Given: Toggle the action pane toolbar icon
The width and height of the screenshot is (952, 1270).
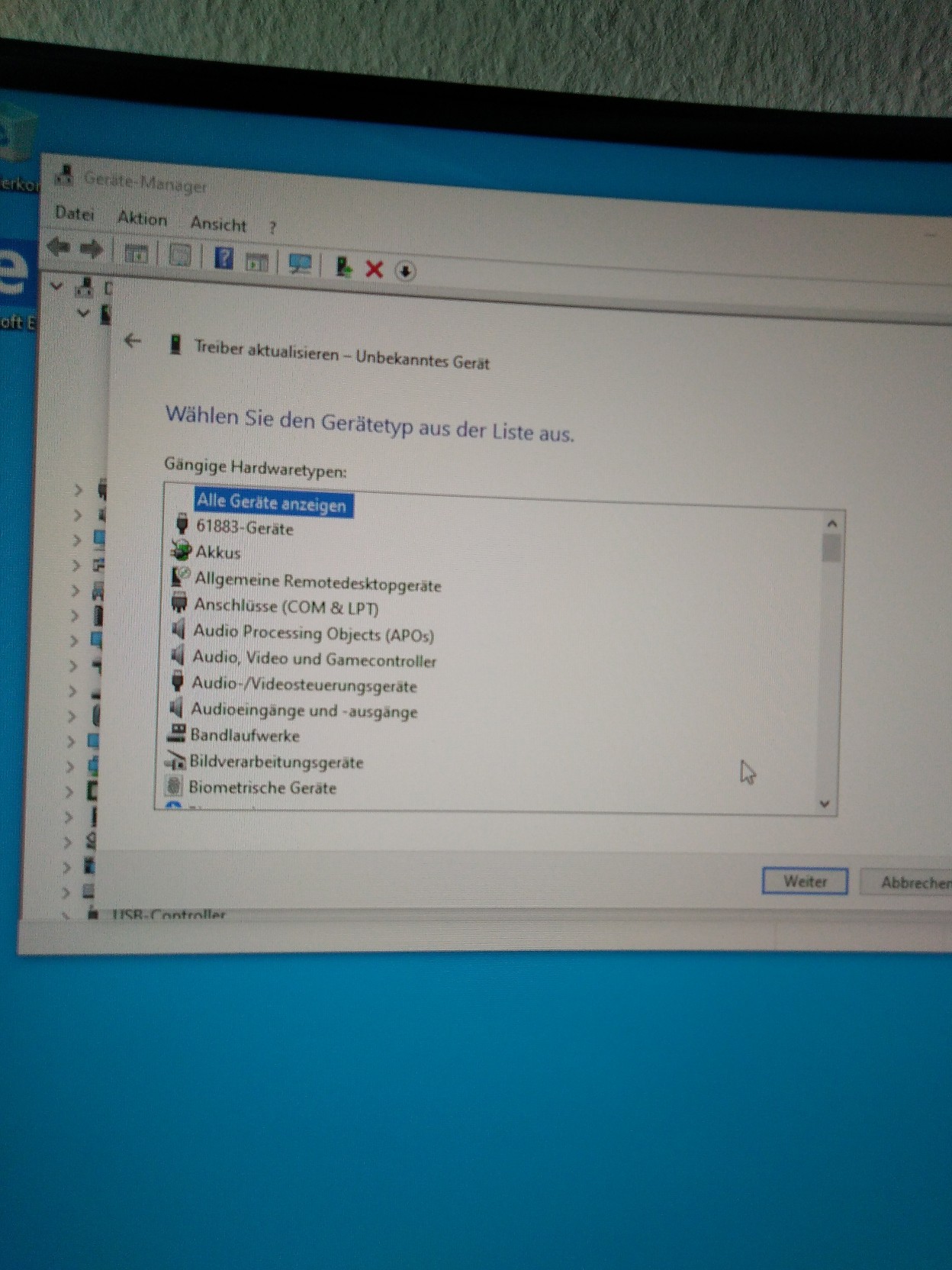Looking at the screenshot, I should point(257,262).
